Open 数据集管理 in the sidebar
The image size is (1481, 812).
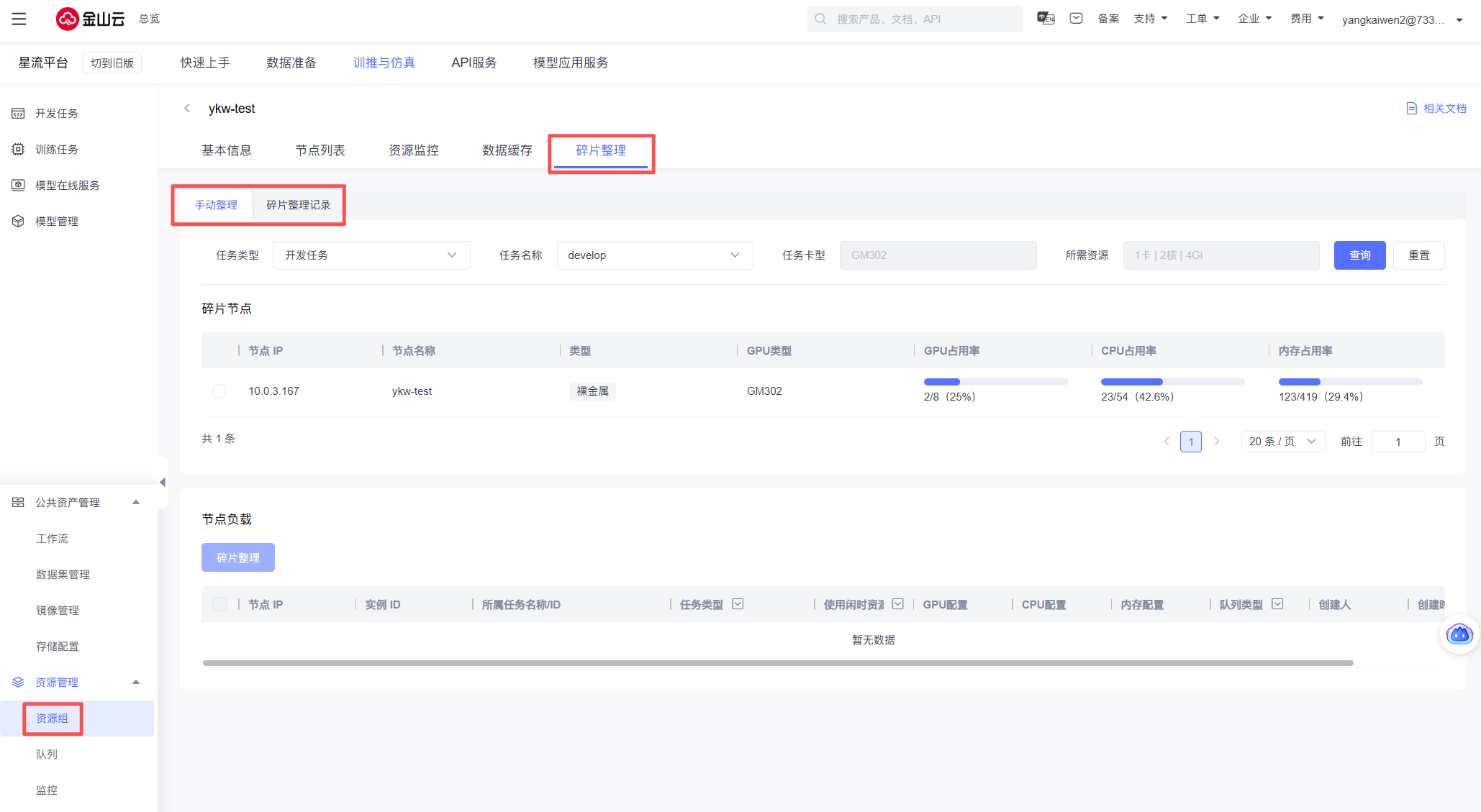(63, 575)
